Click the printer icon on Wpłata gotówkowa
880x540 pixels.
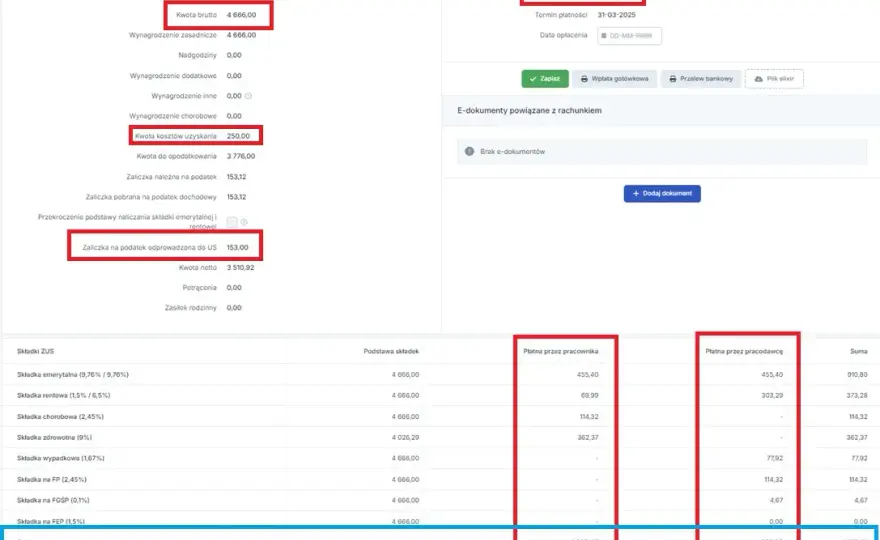[584, 79]
